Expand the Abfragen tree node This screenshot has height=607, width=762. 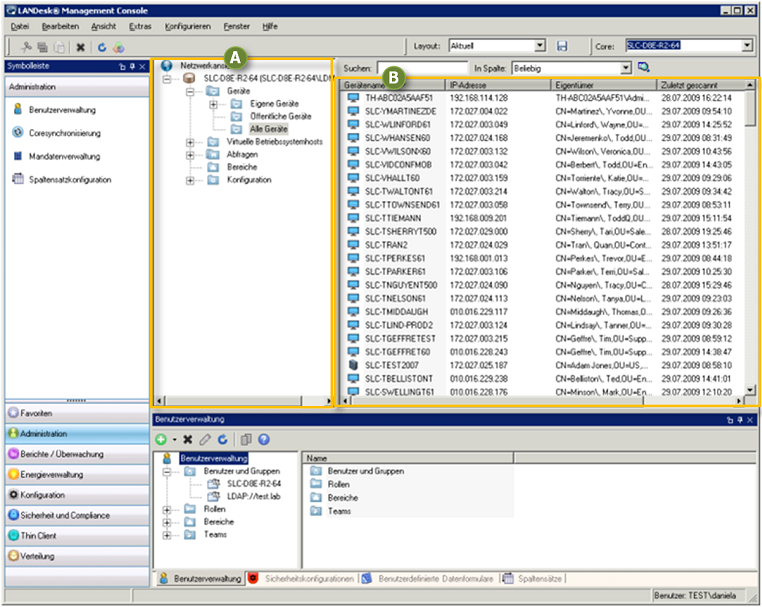190,155
